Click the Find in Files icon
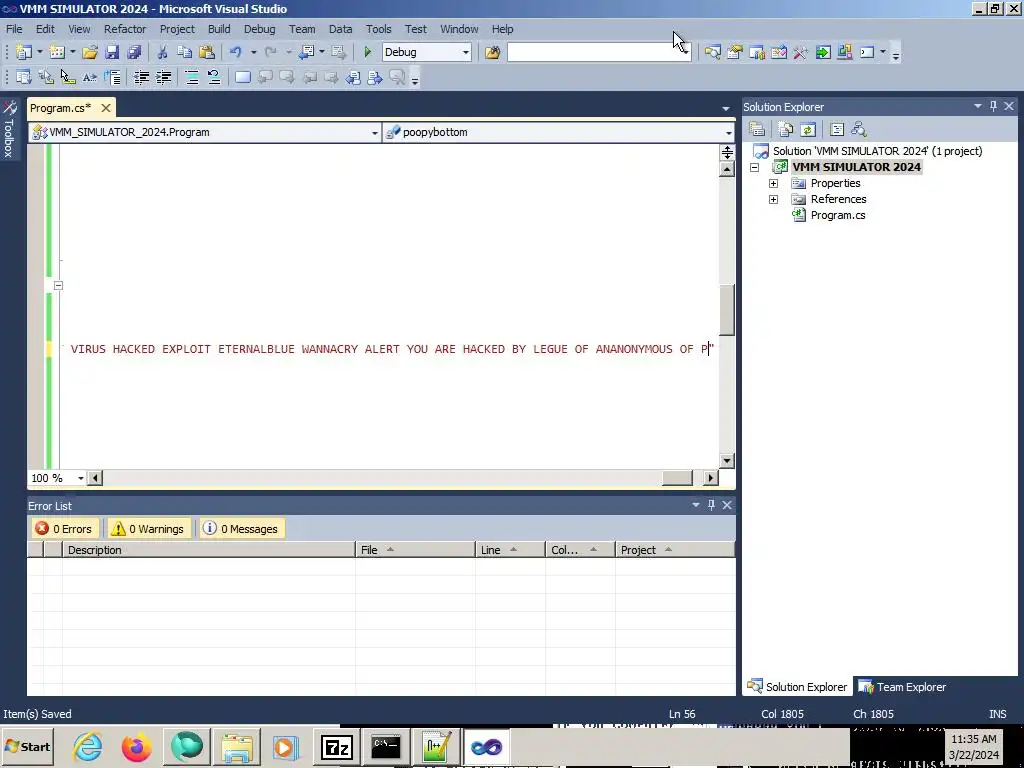This screenshot has width=1024, height=768. point(492,52)
